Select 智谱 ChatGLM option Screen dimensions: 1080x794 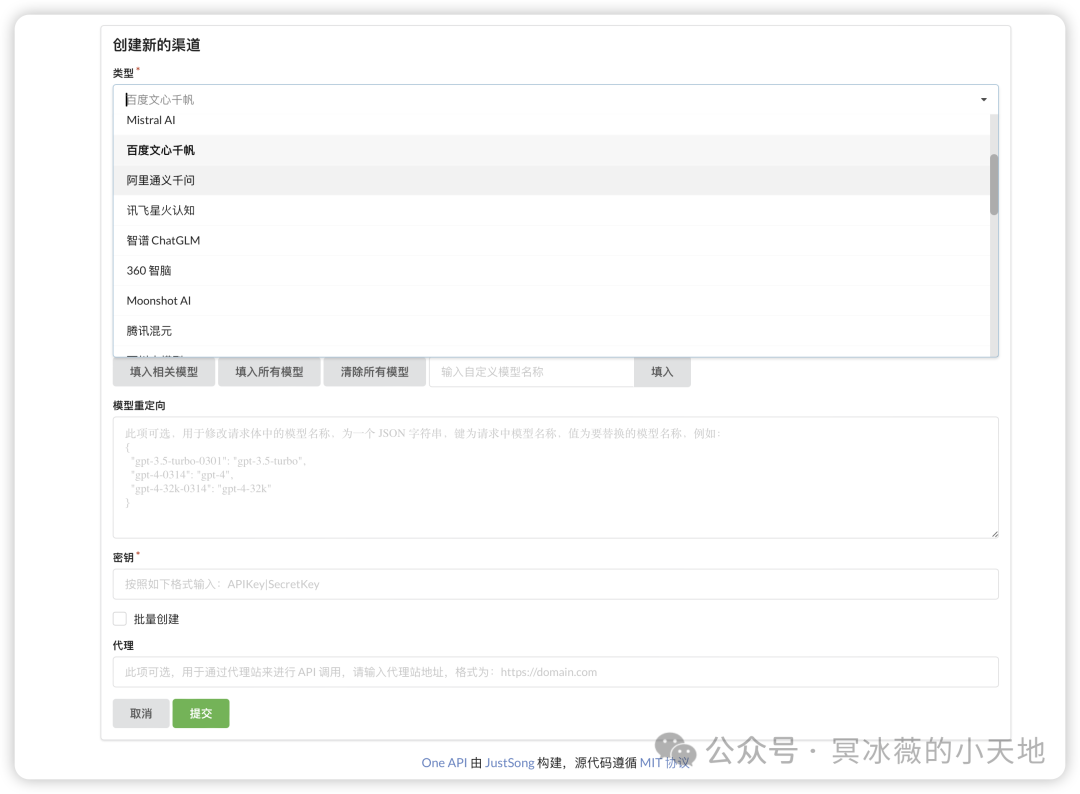point(551,240)
